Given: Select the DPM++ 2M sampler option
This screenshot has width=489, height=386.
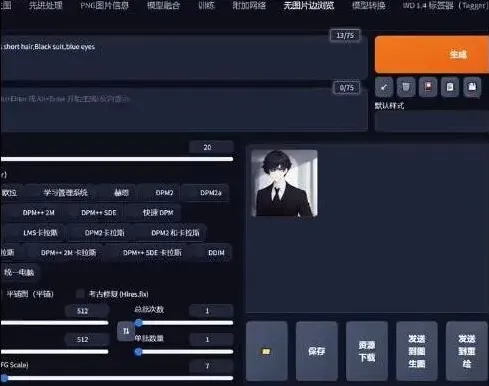Looking at the screenshot, I should 34,212.
